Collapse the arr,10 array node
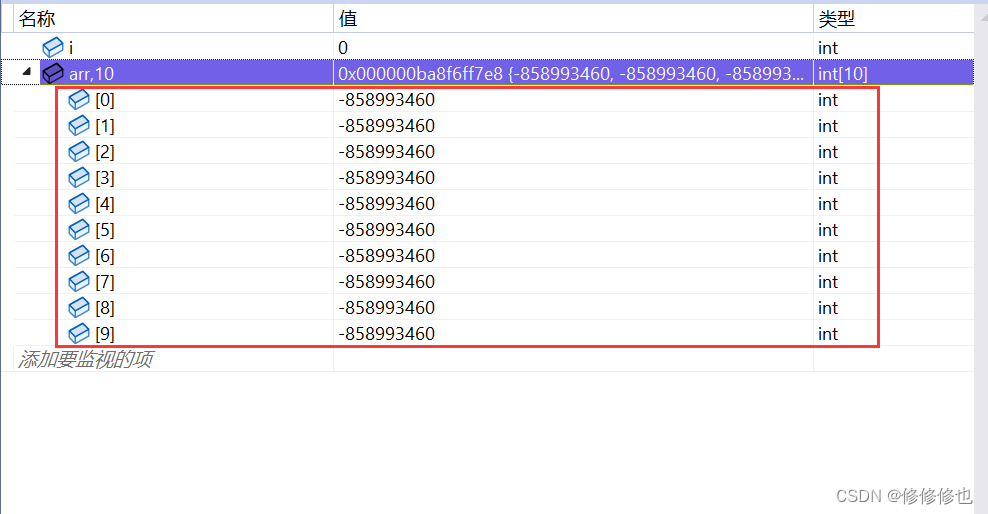 tap(26, 72)
